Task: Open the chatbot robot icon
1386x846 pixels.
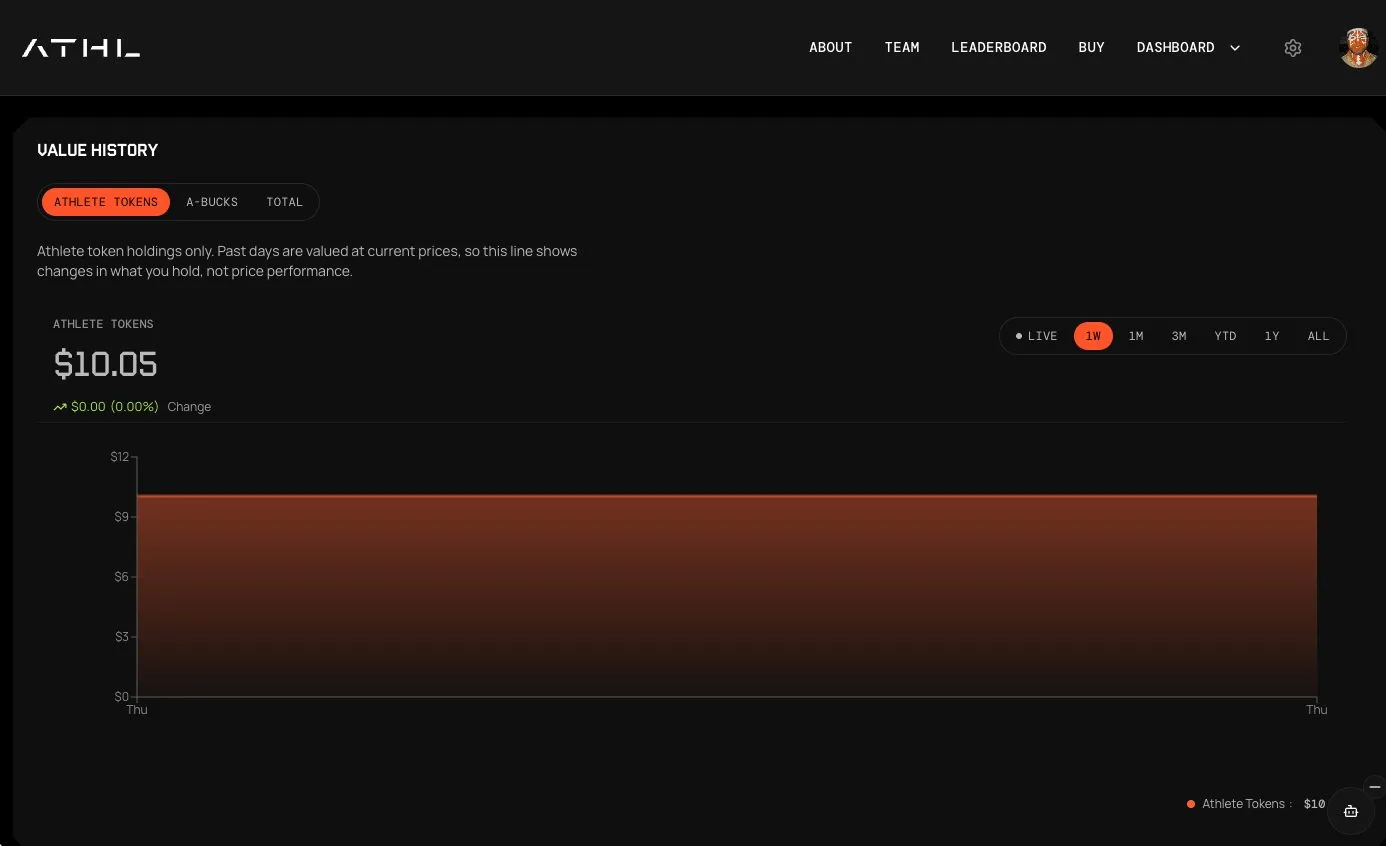Action: coord(1351,811)
